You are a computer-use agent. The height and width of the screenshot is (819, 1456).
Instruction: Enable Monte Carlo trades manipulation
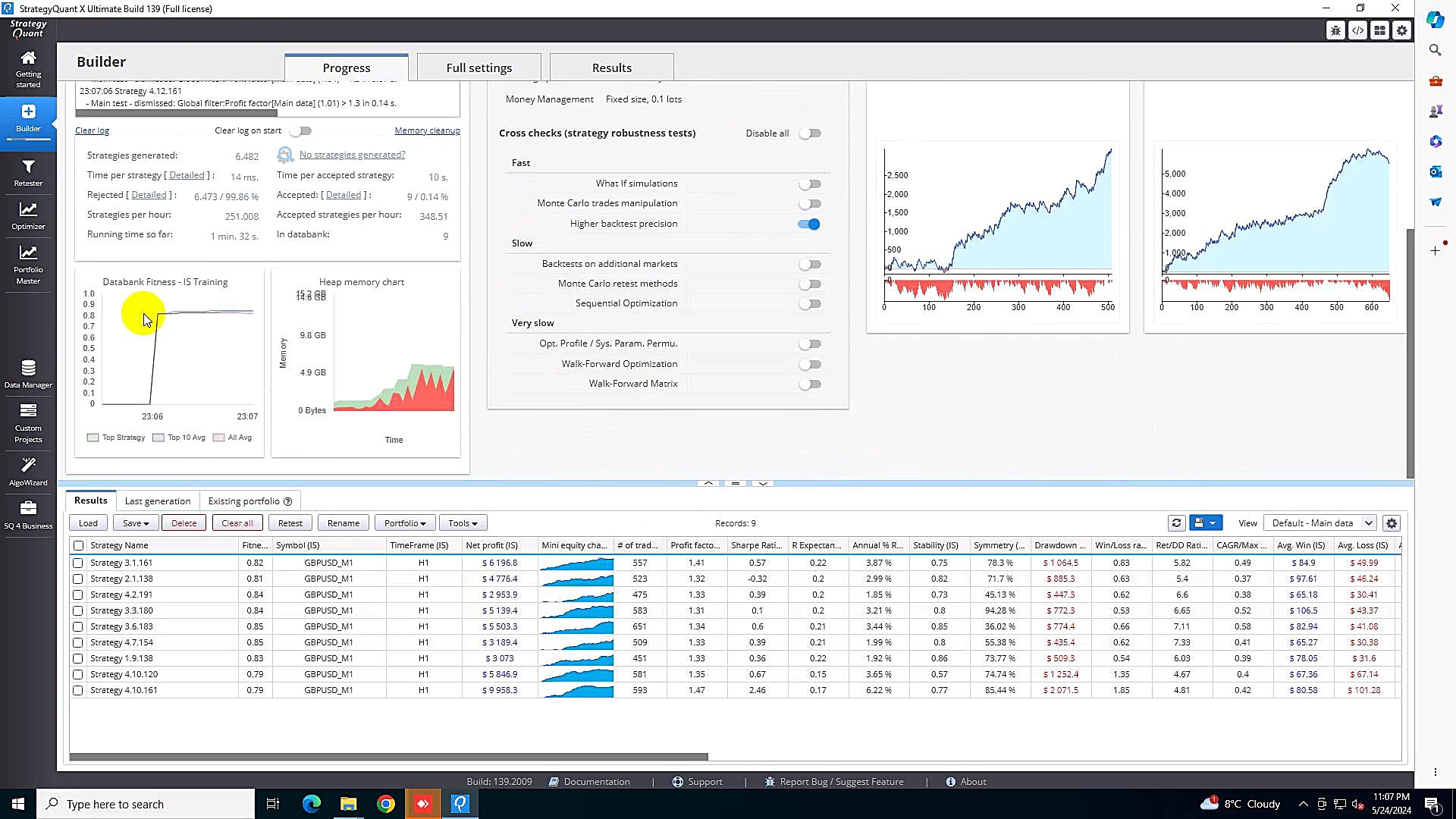pyautogui.click(x=810, y=204)
